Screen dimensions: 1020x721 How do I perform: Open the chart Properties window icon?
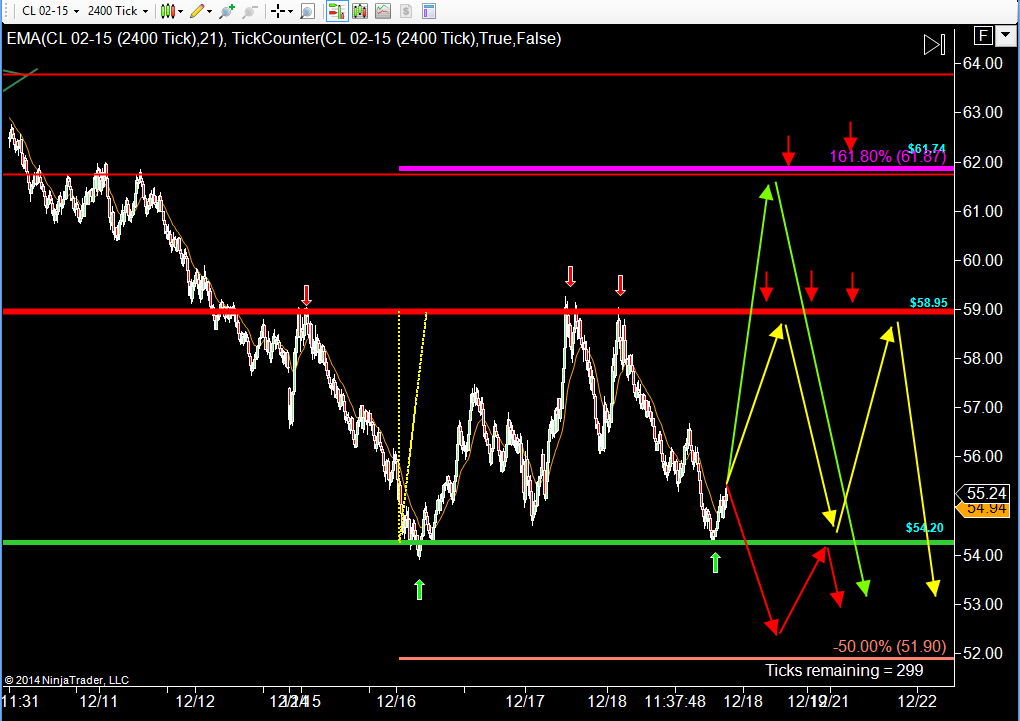click(x=429, y=11)
